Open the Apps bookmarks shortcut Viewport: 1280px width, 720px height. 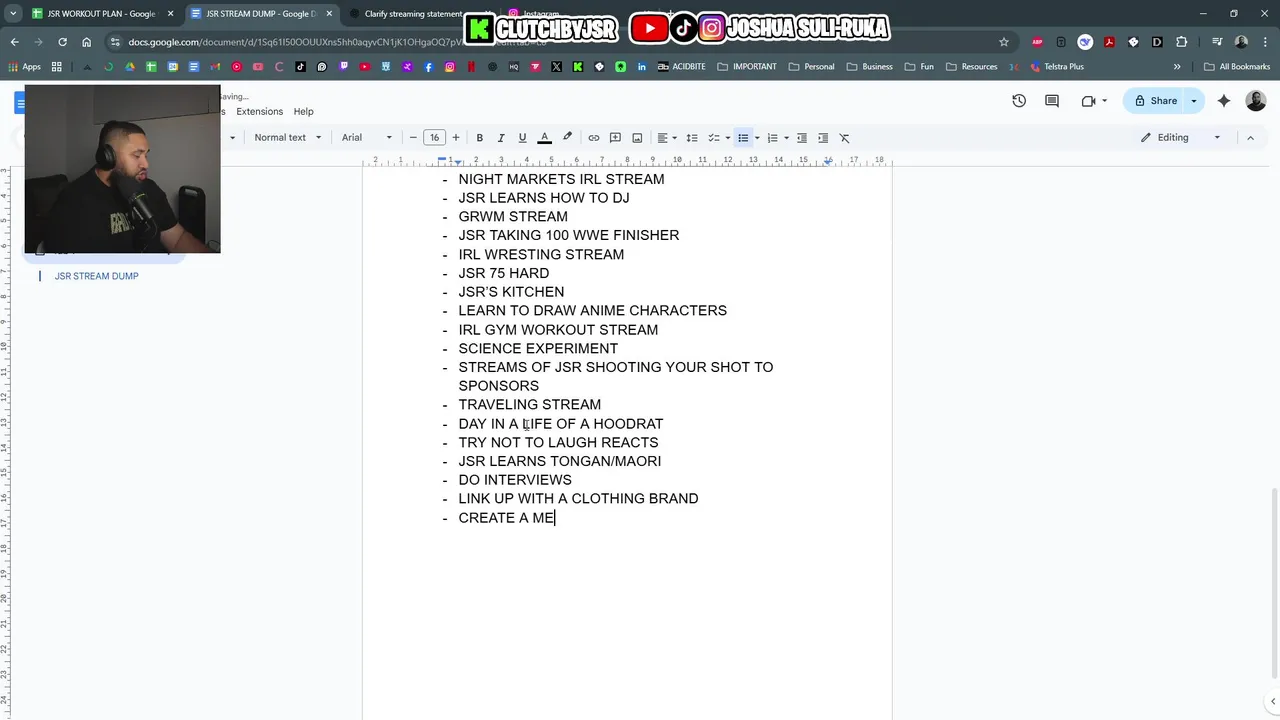[25, 67]
